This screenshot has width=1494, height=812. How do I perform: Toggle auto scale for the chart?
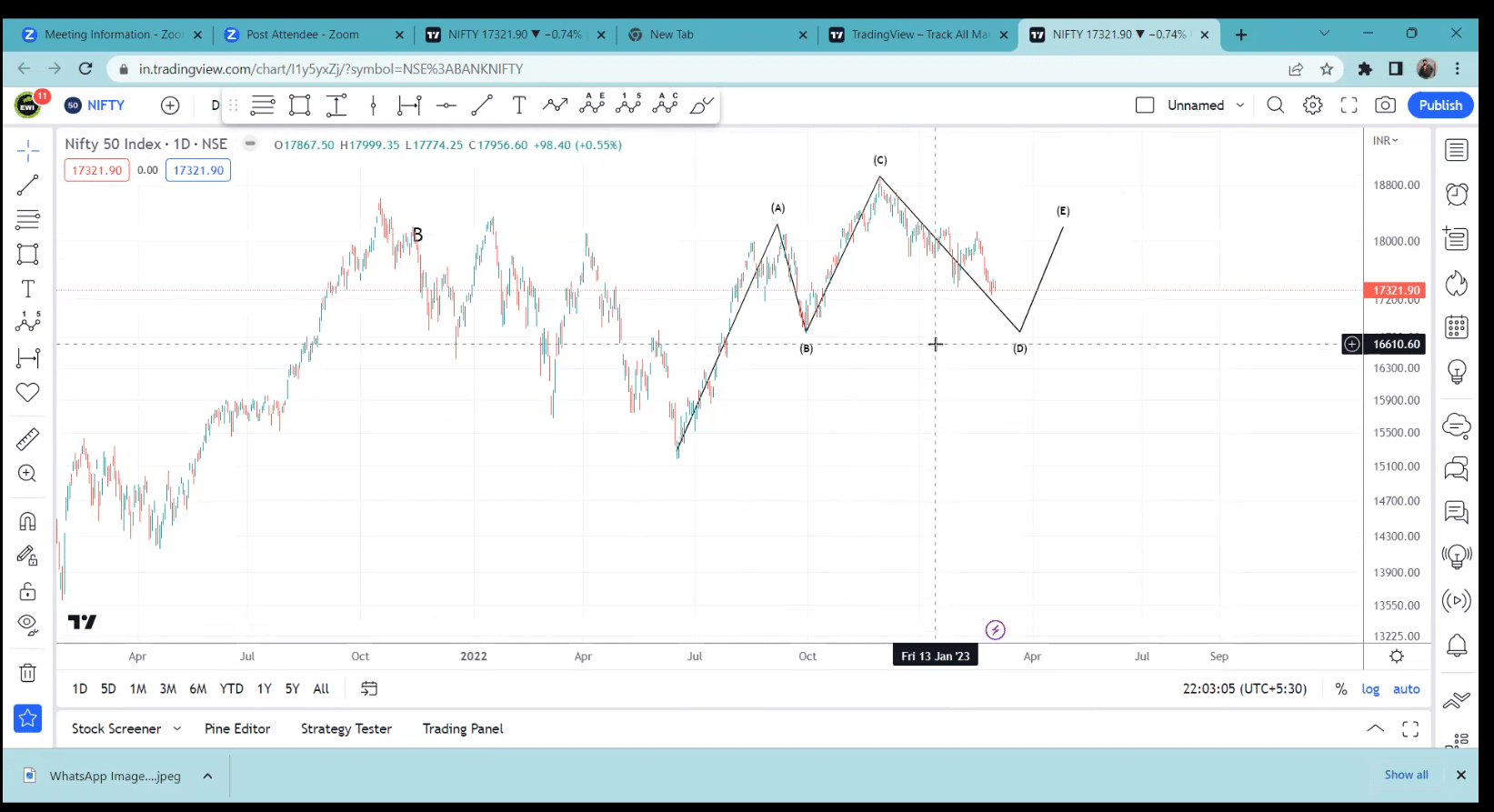point(1406,689)
